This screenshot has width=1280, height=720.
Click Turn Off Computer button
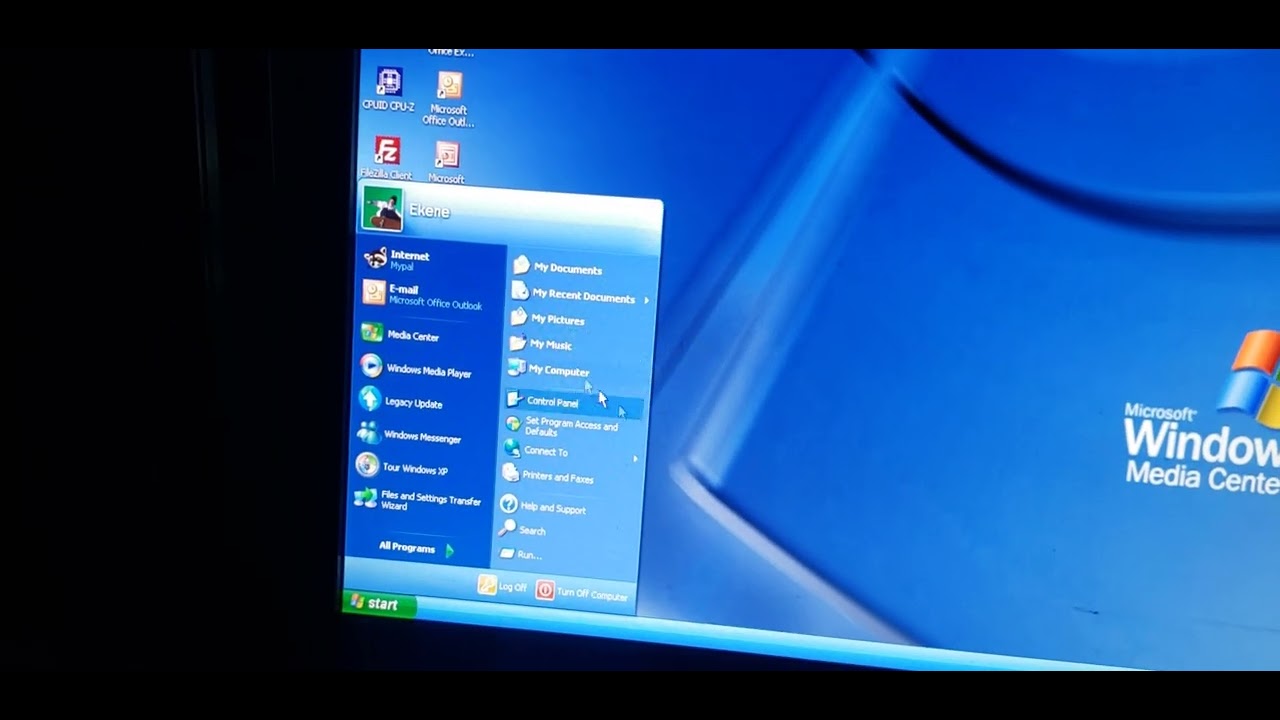click(583, 592)
